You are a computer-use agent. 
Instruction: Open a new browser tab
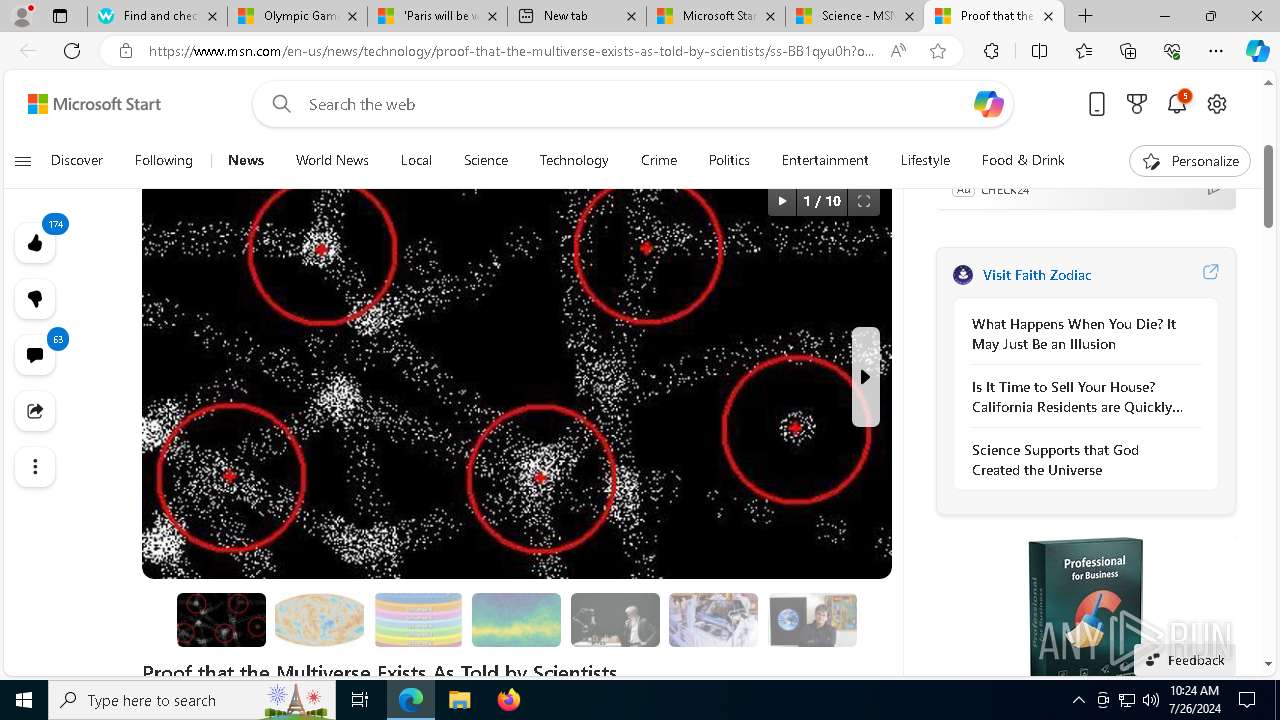click(1085, 16)
